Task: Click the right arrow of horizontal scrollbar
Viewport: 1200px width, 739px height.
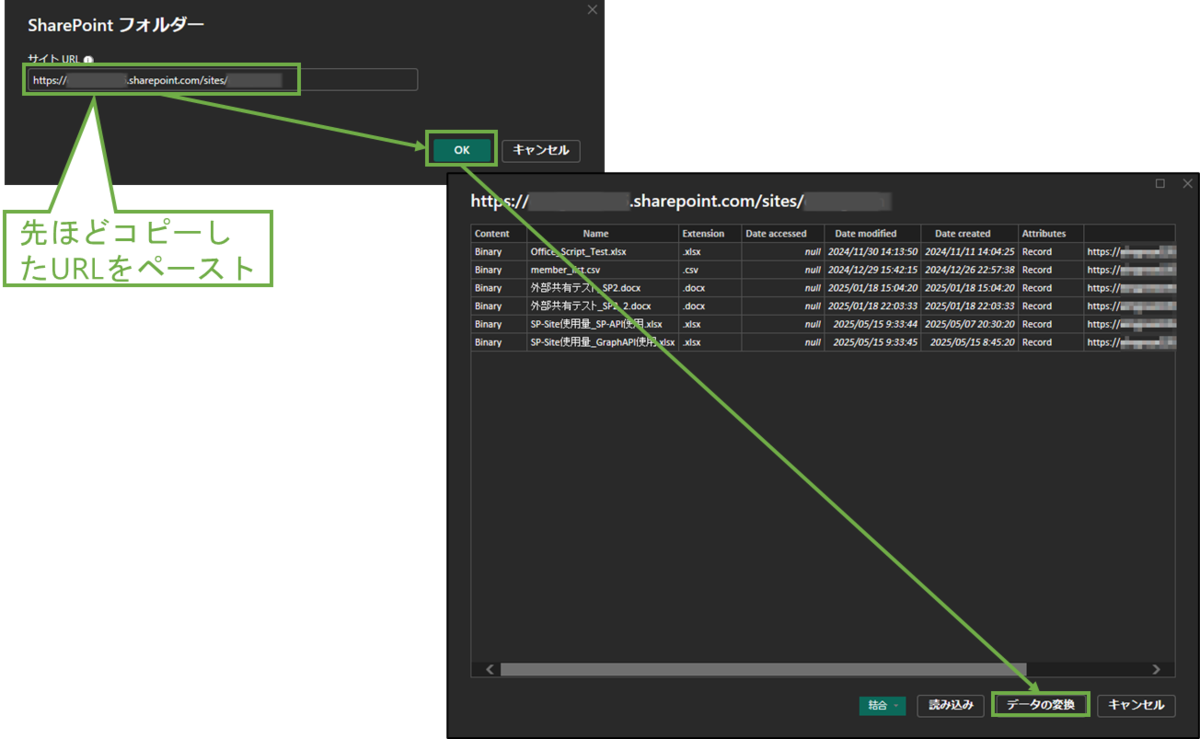Action: [x=1157, y=669]
